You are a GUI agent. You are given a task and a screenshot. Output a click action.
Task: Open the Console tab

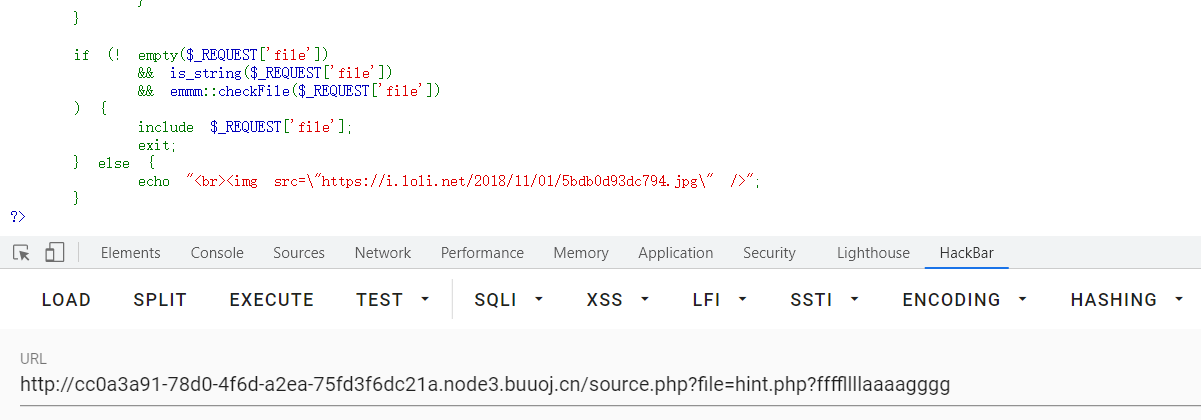[x=217, y=253]
